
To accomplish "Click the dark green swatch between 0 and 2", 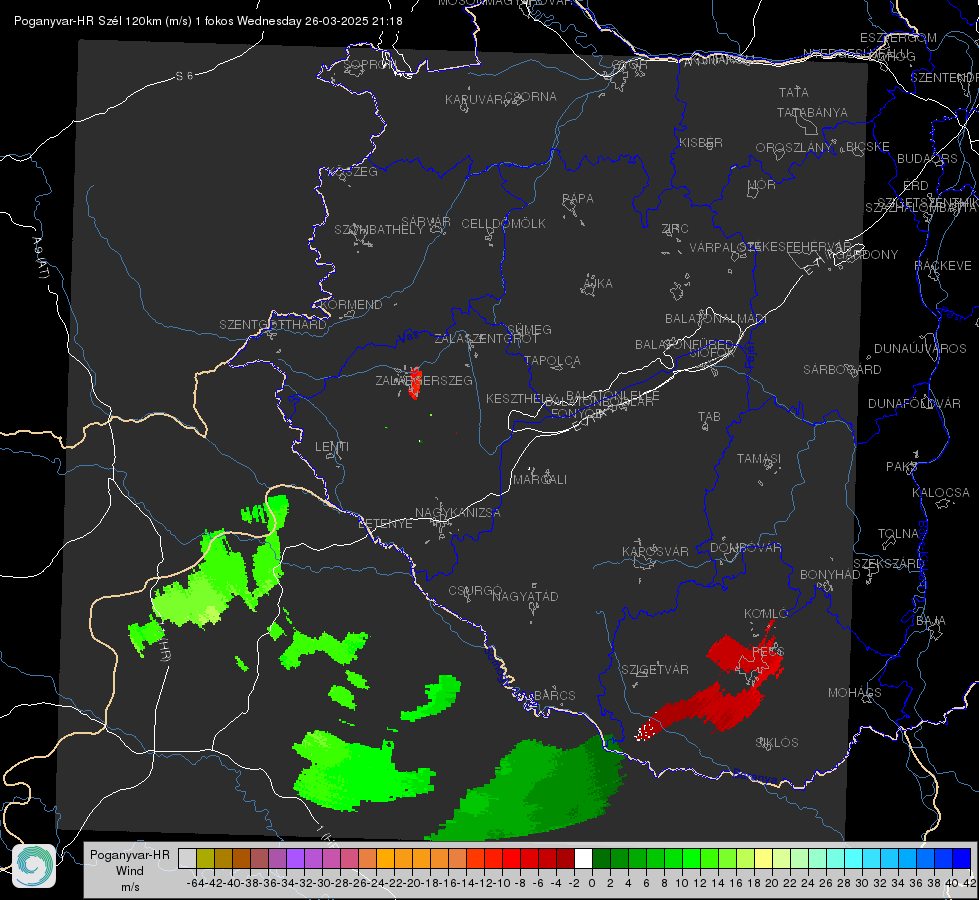I will click(x=601, y=859).
